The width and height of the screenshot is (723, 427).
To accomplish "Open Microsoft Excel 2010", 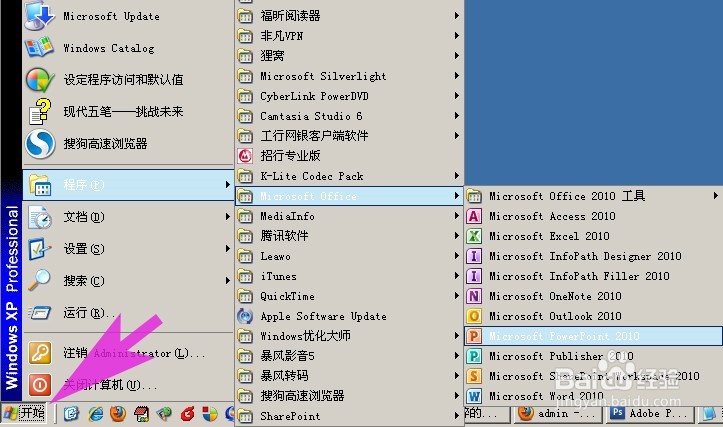I will (593, 236).
